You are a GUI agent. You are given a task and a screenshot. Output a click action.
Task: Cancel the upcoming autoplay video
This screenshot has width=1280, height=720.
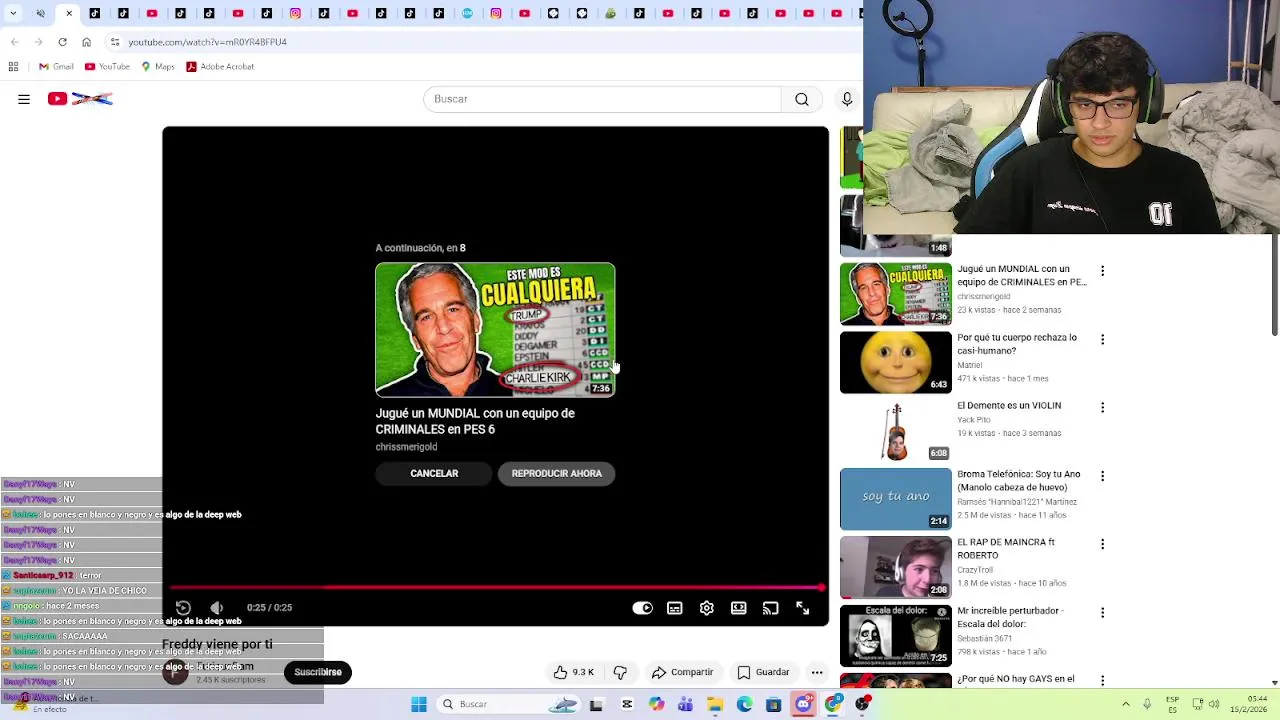click(434, 474)
